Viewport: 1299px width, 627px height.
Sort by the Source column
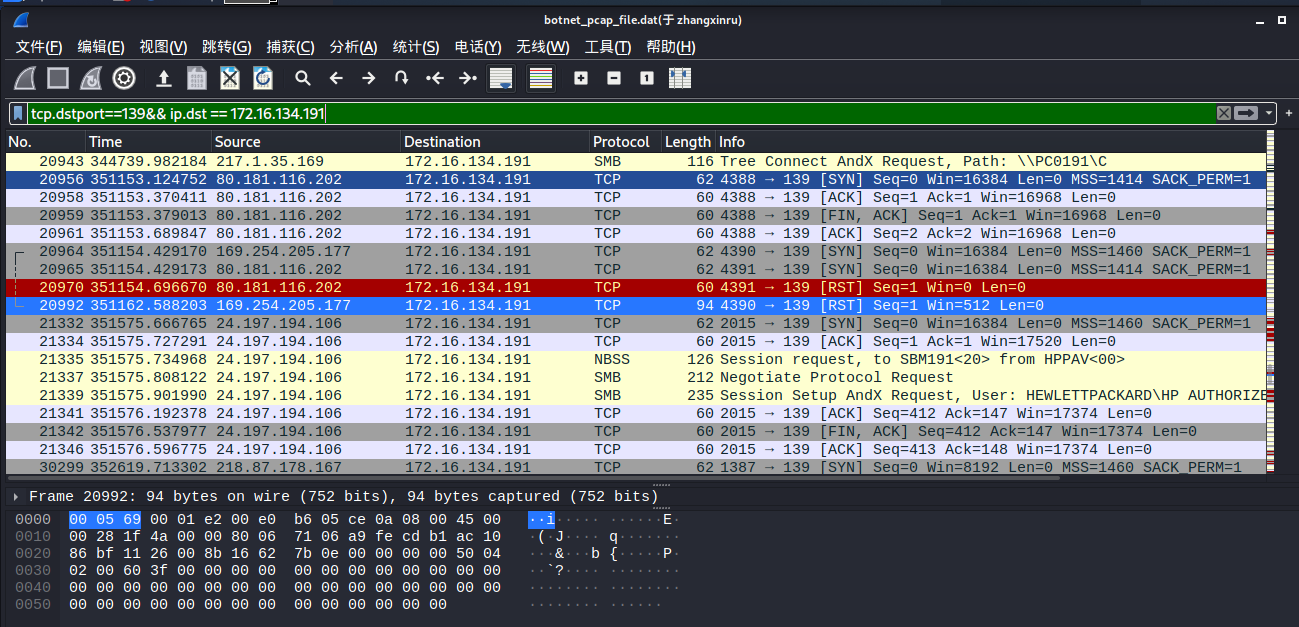coord(306,142)
